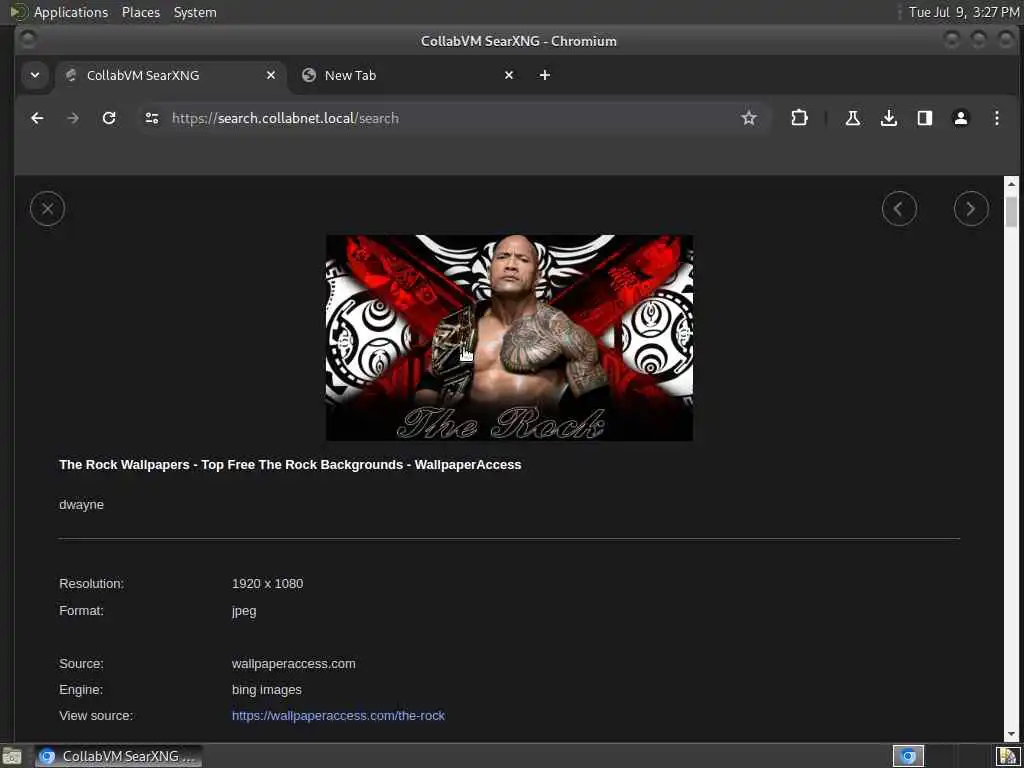This screenshot has height=768, width=1024.
Task: Click the Applications menu logo icon
Action: coord(19,12)
